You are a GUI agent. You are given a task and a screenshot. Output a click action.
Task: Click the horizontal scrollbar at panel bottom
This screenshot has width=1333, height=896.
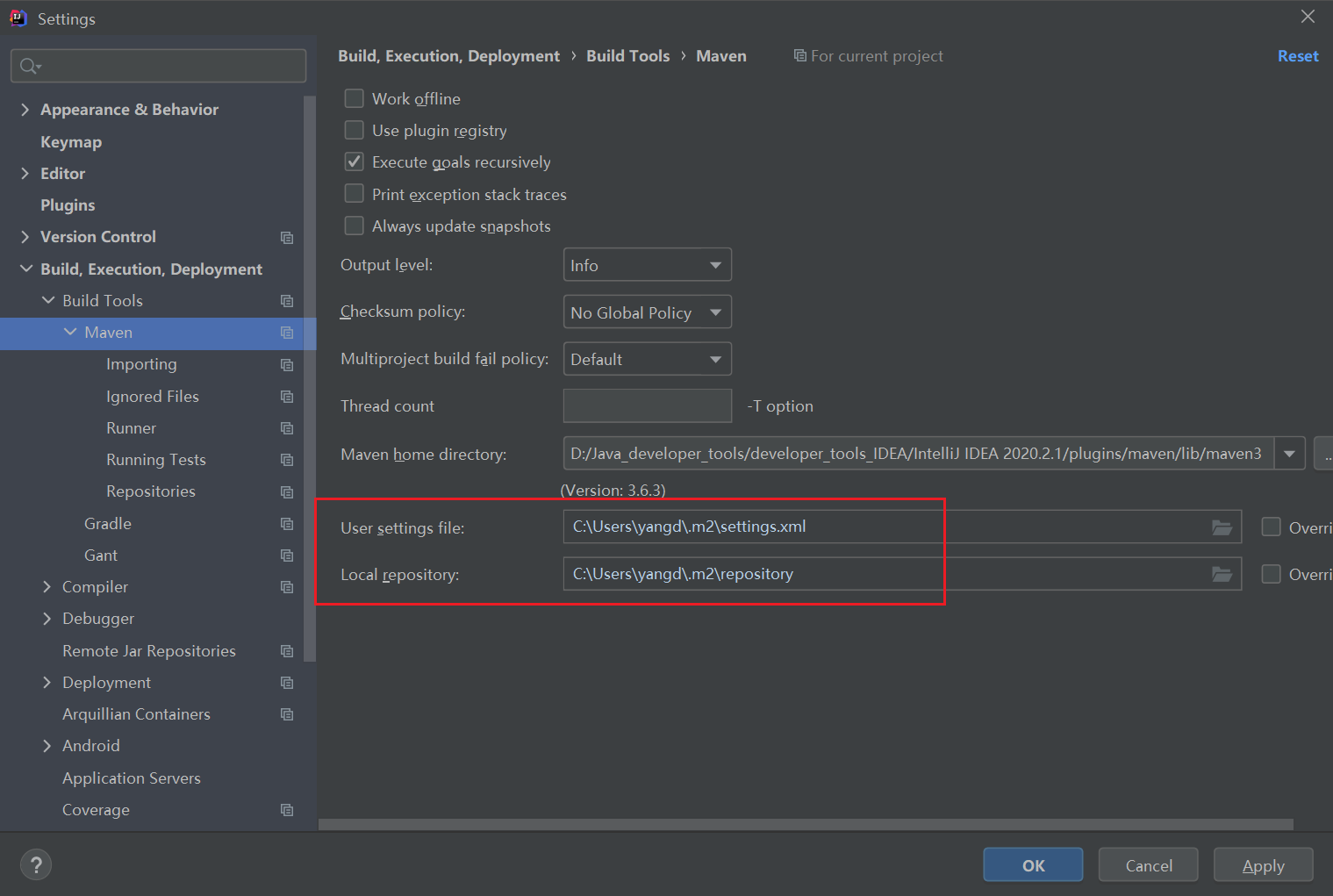tap(806, 824)
